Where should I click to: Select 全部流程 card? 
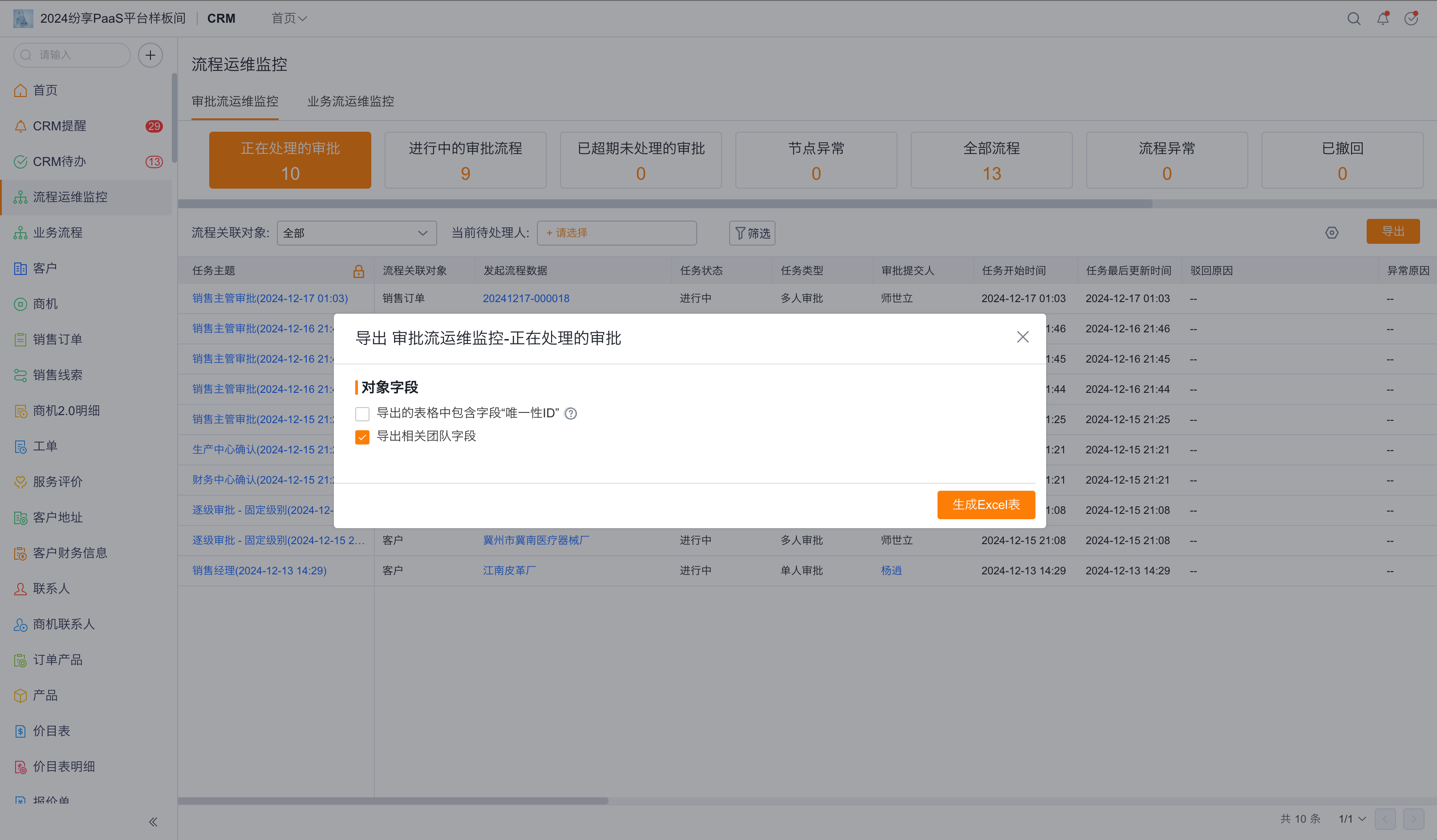pyautogui.click(x=992, y=160)
